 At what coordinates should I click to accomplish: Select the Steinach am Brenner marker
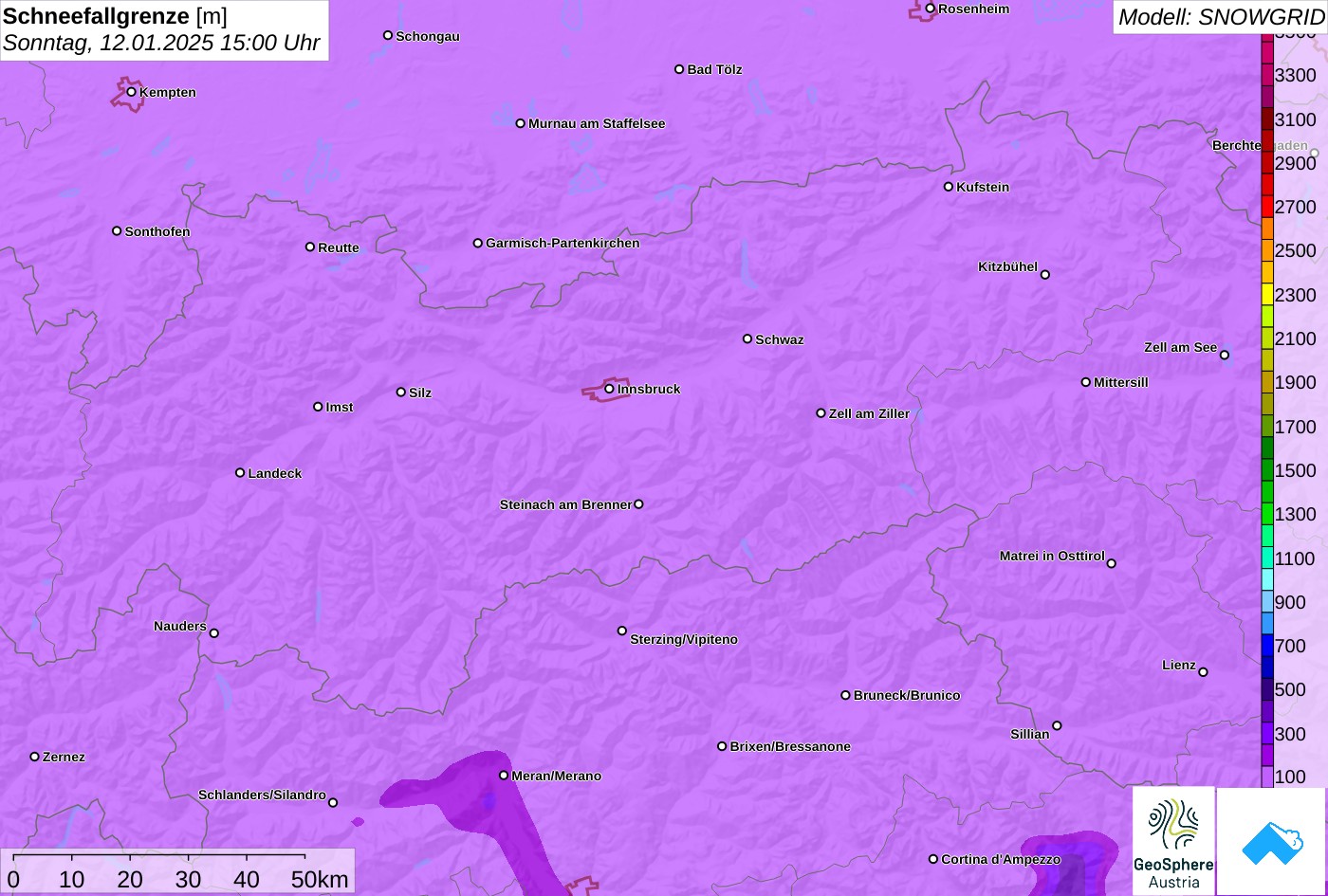coord(638,504)
